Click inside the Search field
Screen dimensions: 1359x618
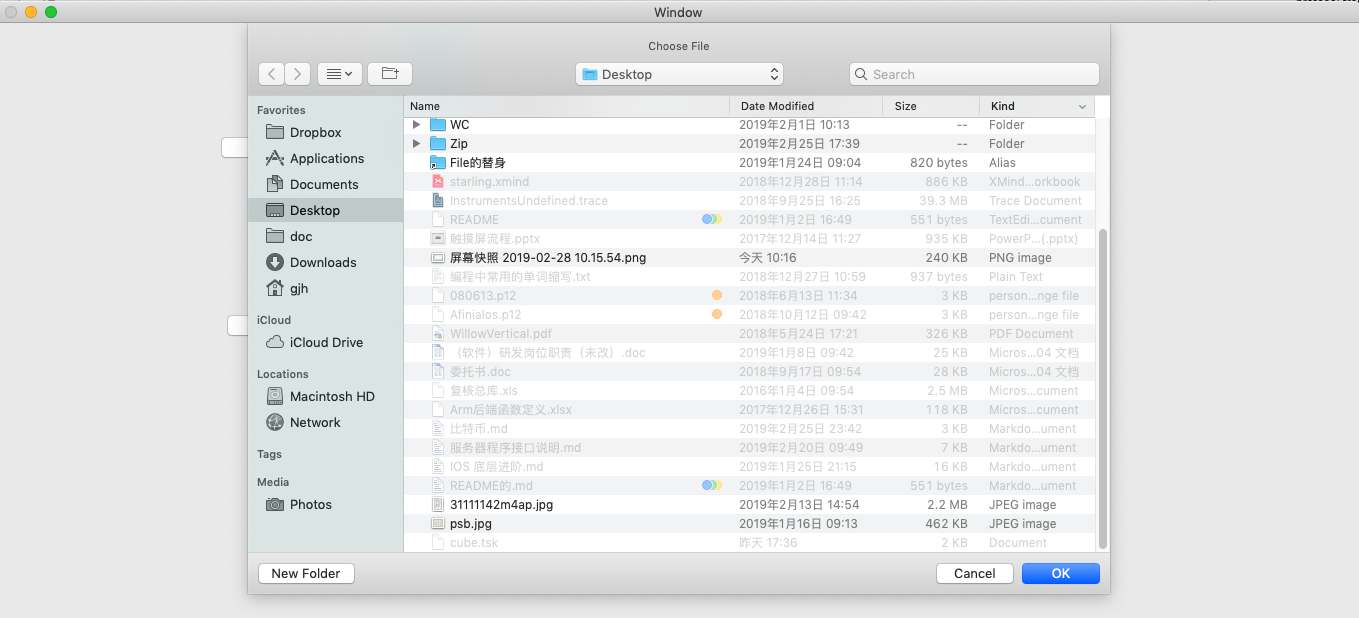[x=973, y=73]
